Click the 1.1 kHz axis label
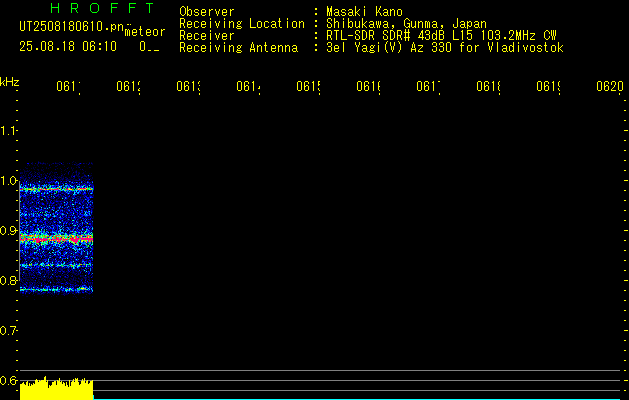 coord(8,130)
